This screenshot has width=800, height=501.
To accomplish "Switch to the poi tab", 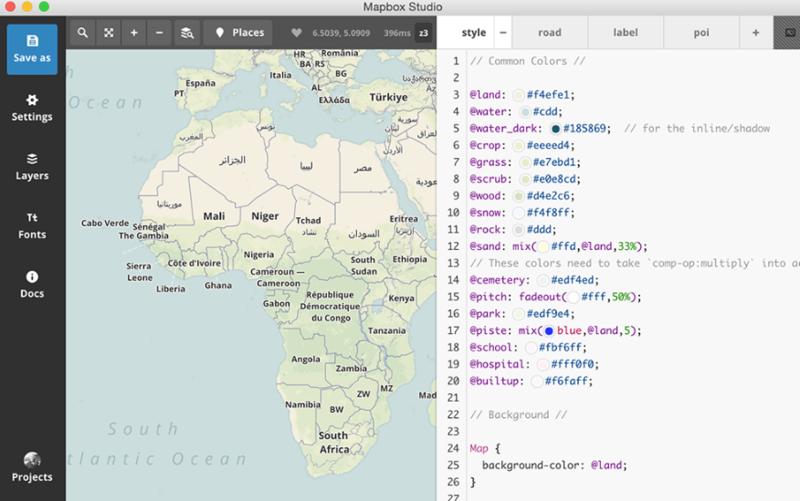I will coord(702,33).
